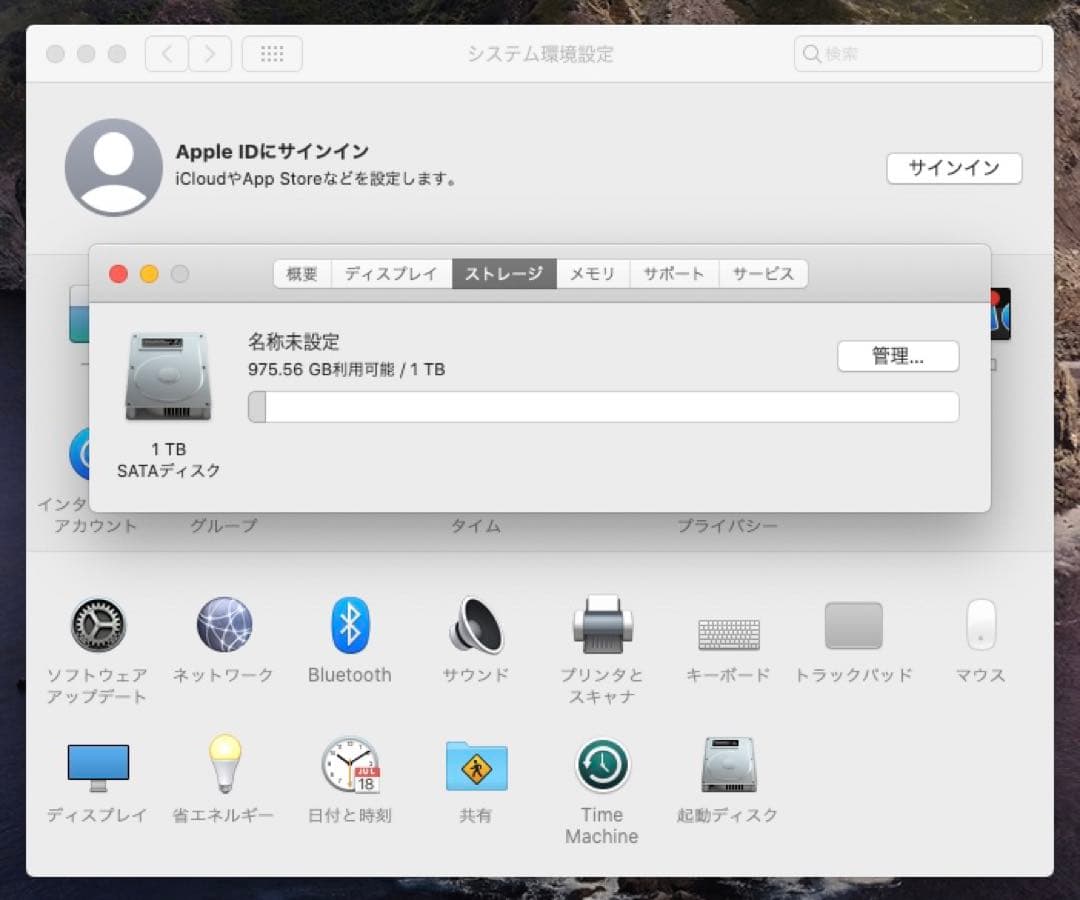Open Trackpad settings
This screenshot has height=900, width=1080.
[853, 628]
